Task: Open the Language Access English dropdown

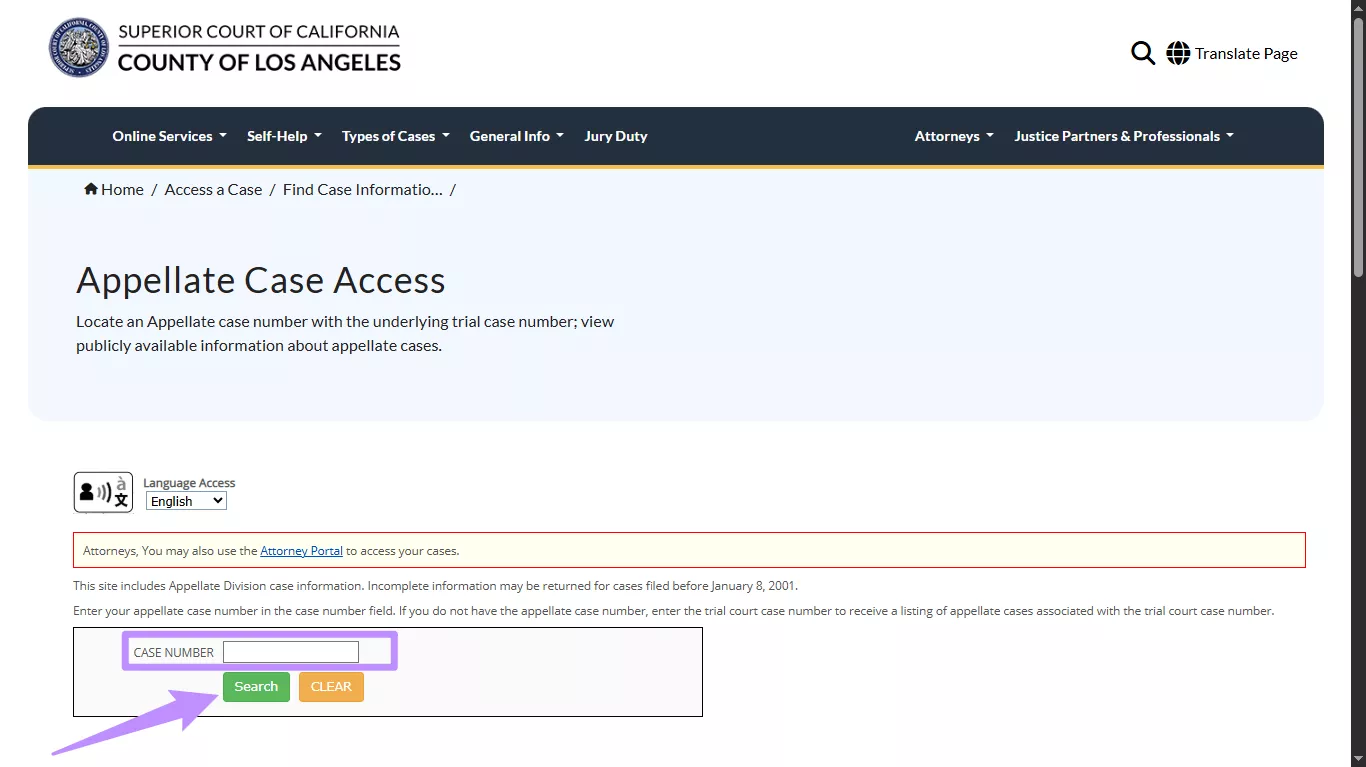Action: 186,501
